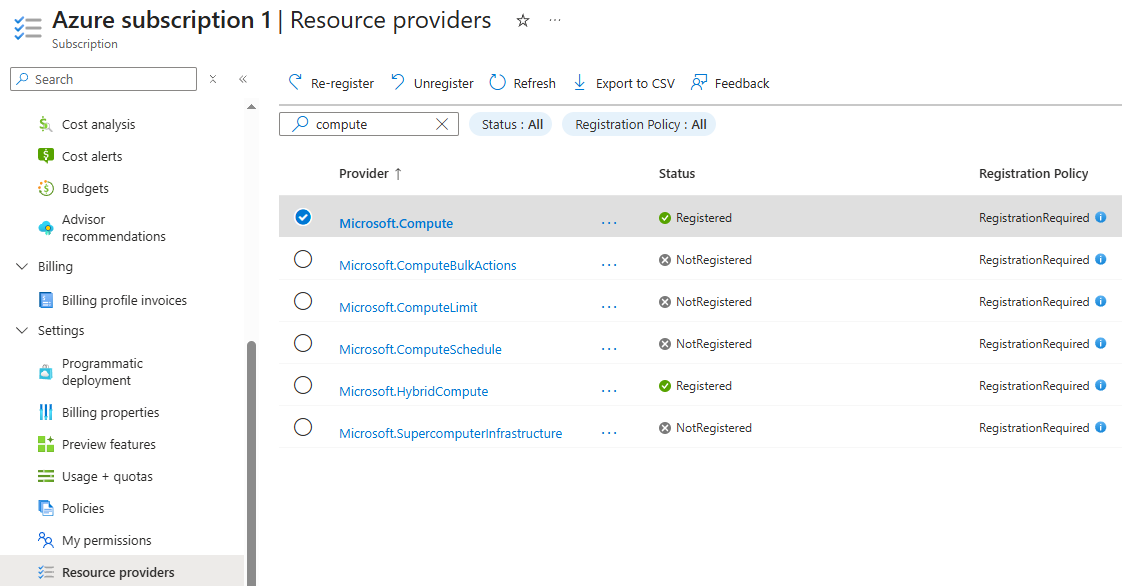1122x586 pixels.
Task: Open the ellipsis menu for Microsoft.SupercomputerInfrastructure
Action: click(x=609, y=434)
